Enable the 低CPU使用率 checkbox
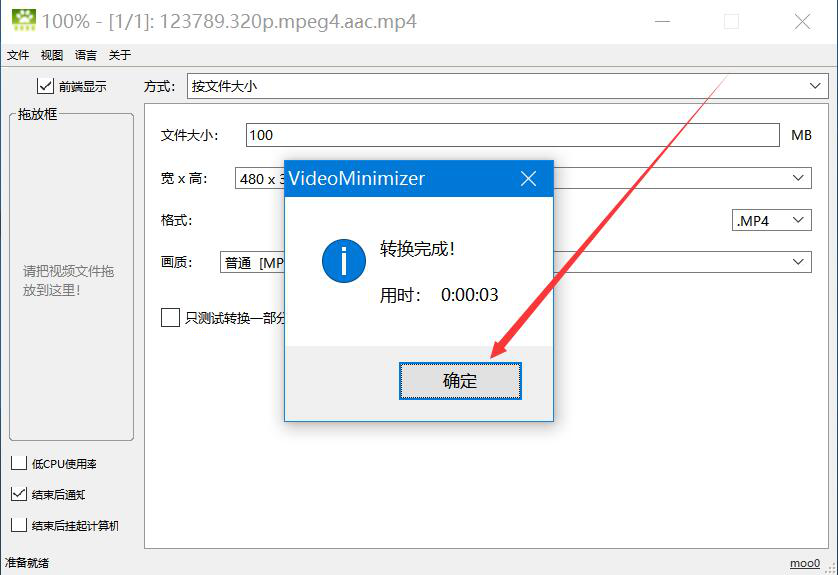This screenshot has height=575, width=838. pyautogui.click(x=19, y=463)
